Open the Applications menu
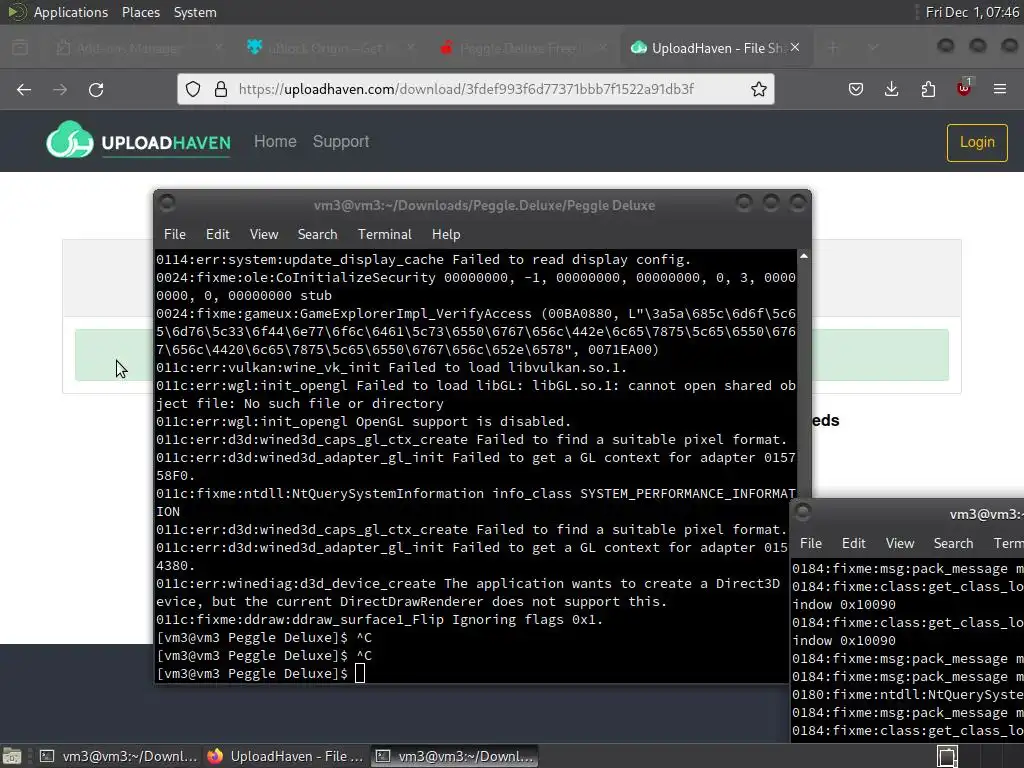Image resolution: width=1024 pixels, height=768 pixels. click(x=71, y=12)
